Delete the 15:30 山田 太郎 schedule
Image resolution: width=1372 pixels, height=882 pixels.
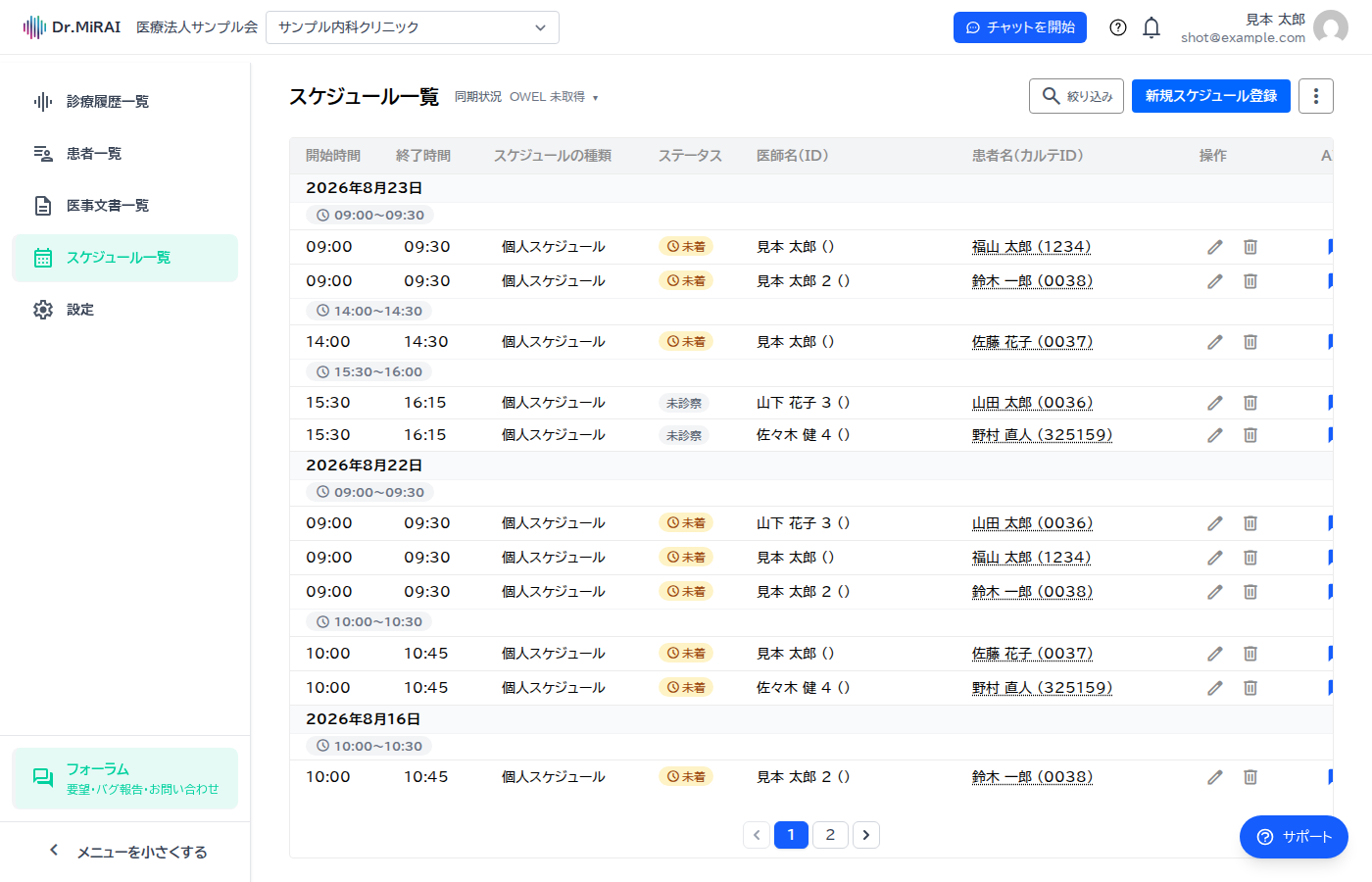pyautogui.click(x=1250, y=403)
